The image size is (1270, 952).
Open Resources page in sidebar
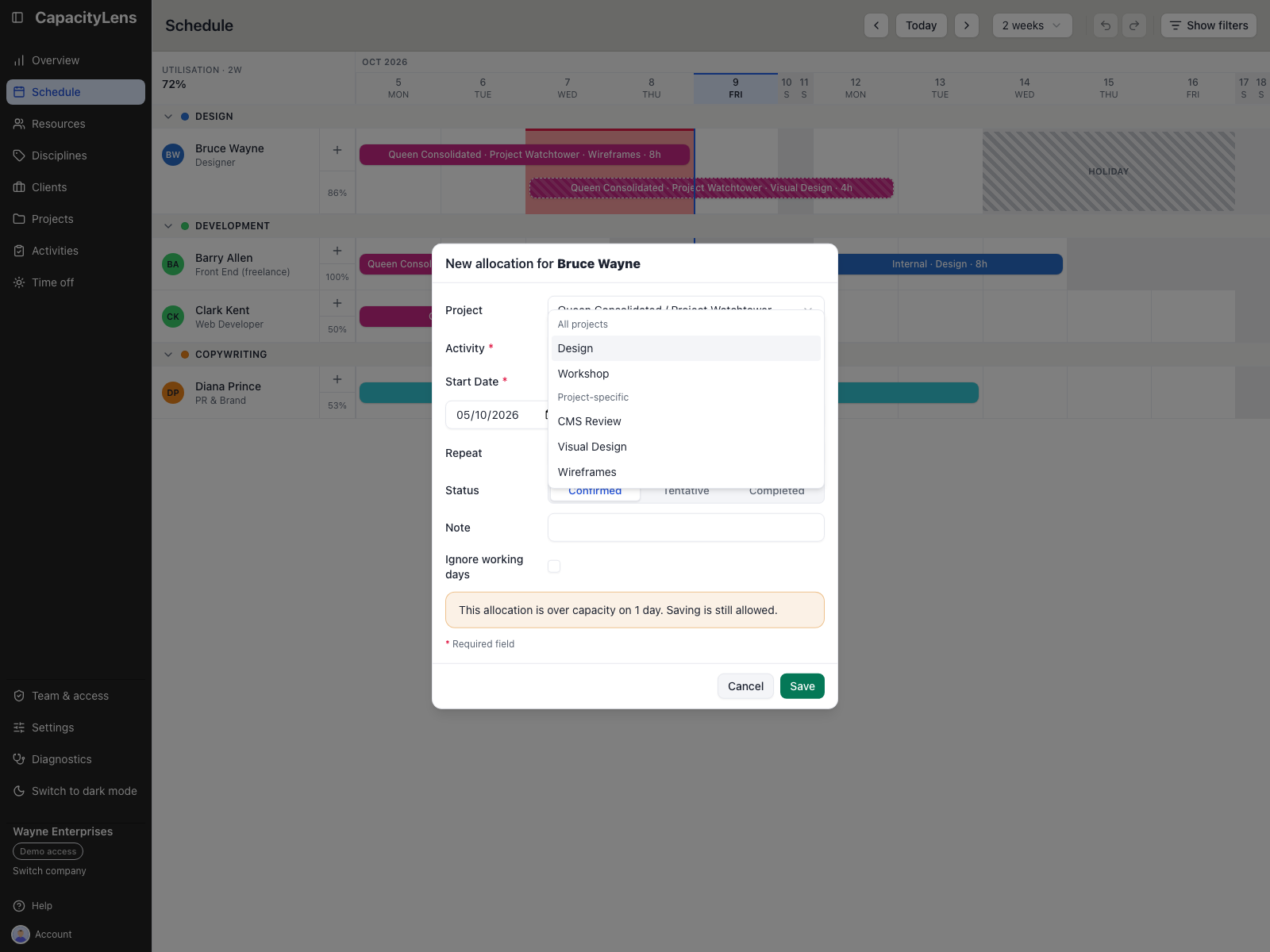point(75,124)
